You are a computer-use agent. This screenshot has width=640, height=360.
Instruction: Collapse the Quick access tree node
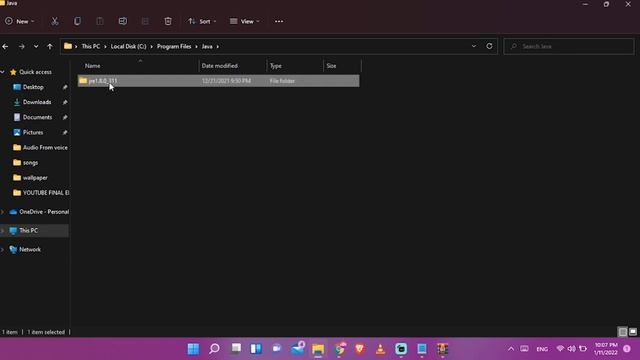(3, 72)
